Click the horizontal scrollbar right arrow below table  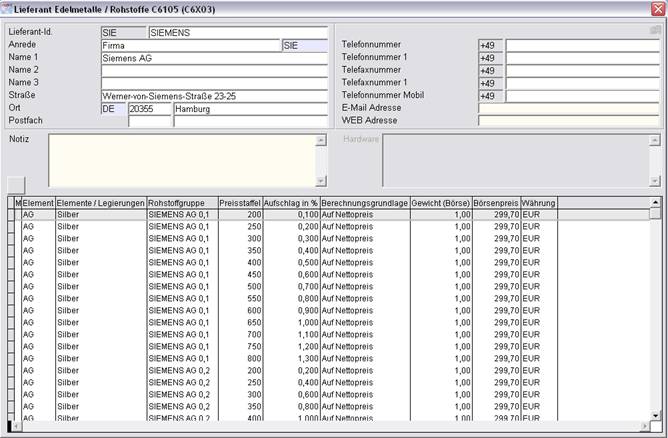click(x=643, y=428)
